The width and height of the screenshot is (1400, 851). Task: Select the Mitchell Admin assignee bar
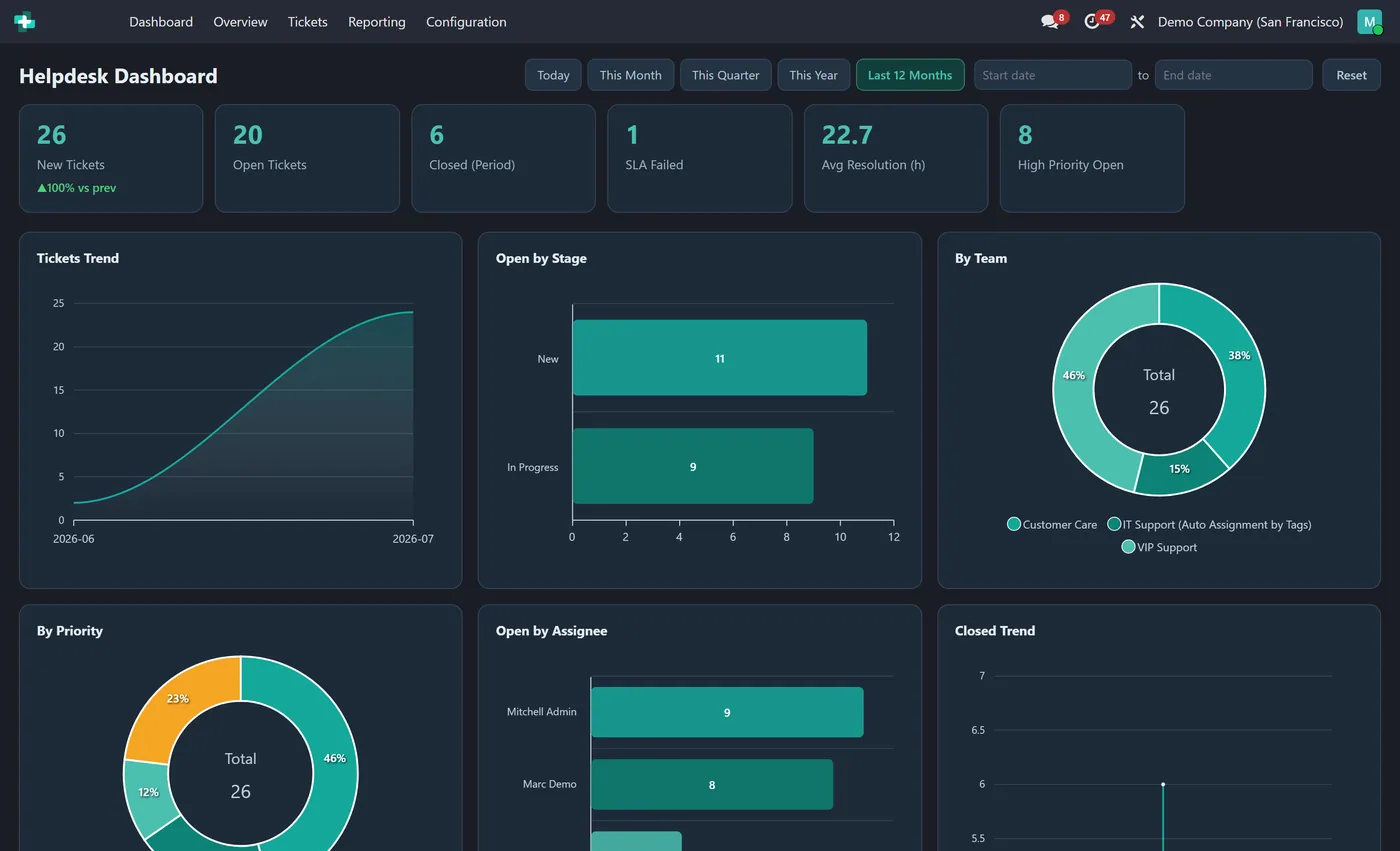727,712
